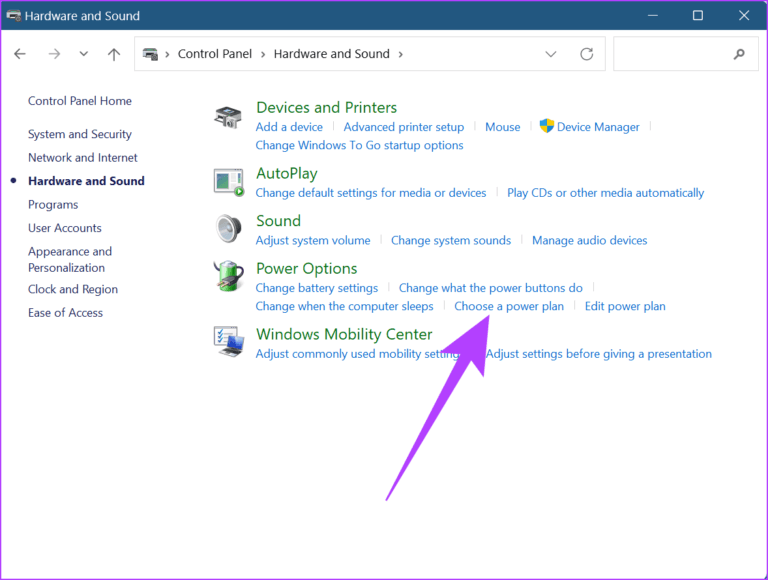
Task: Click Change when the computer sleeps
Action: 344,306
